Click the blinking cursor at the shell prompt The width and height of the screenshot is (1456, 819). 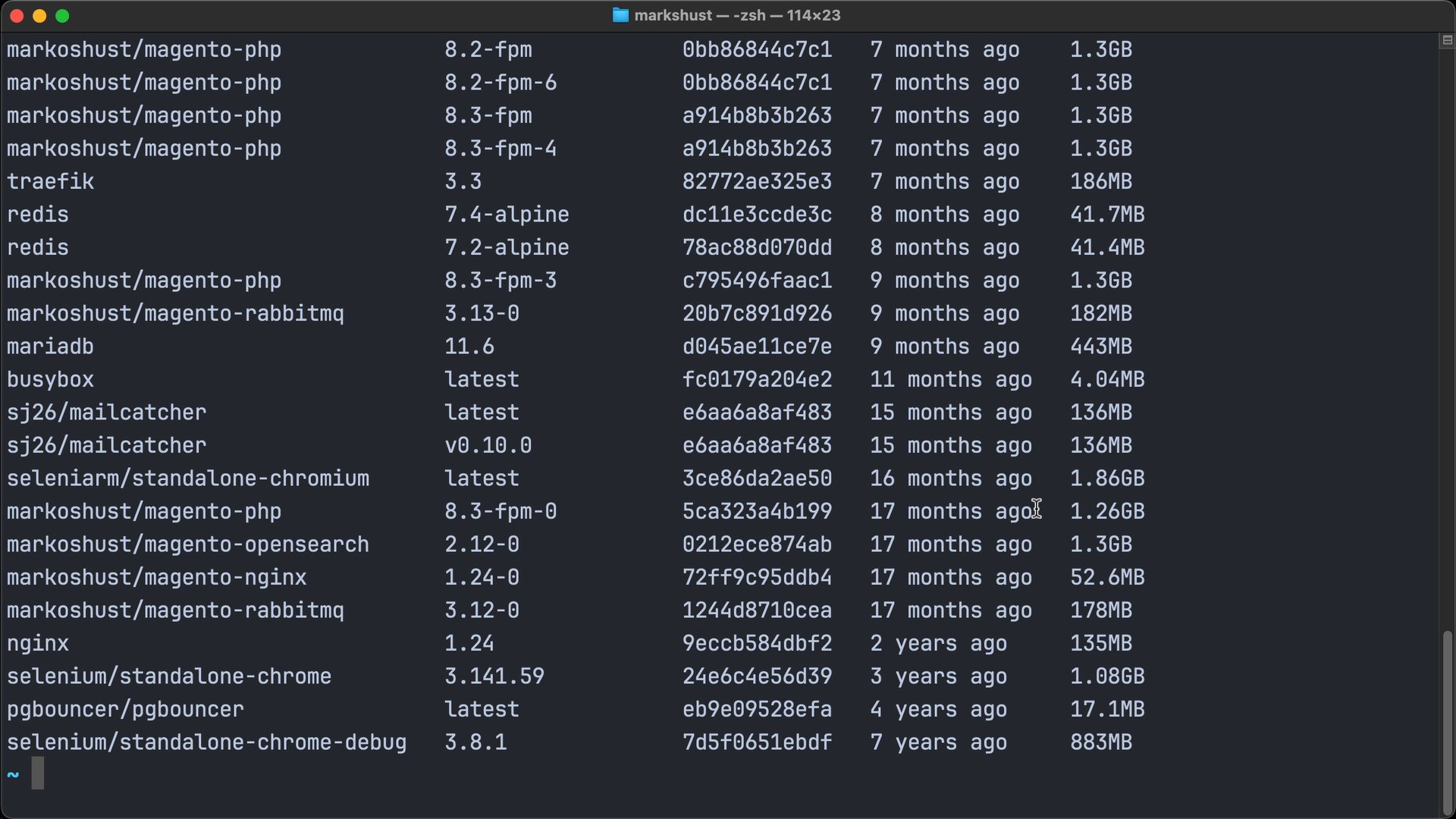[x=39, y=773]
